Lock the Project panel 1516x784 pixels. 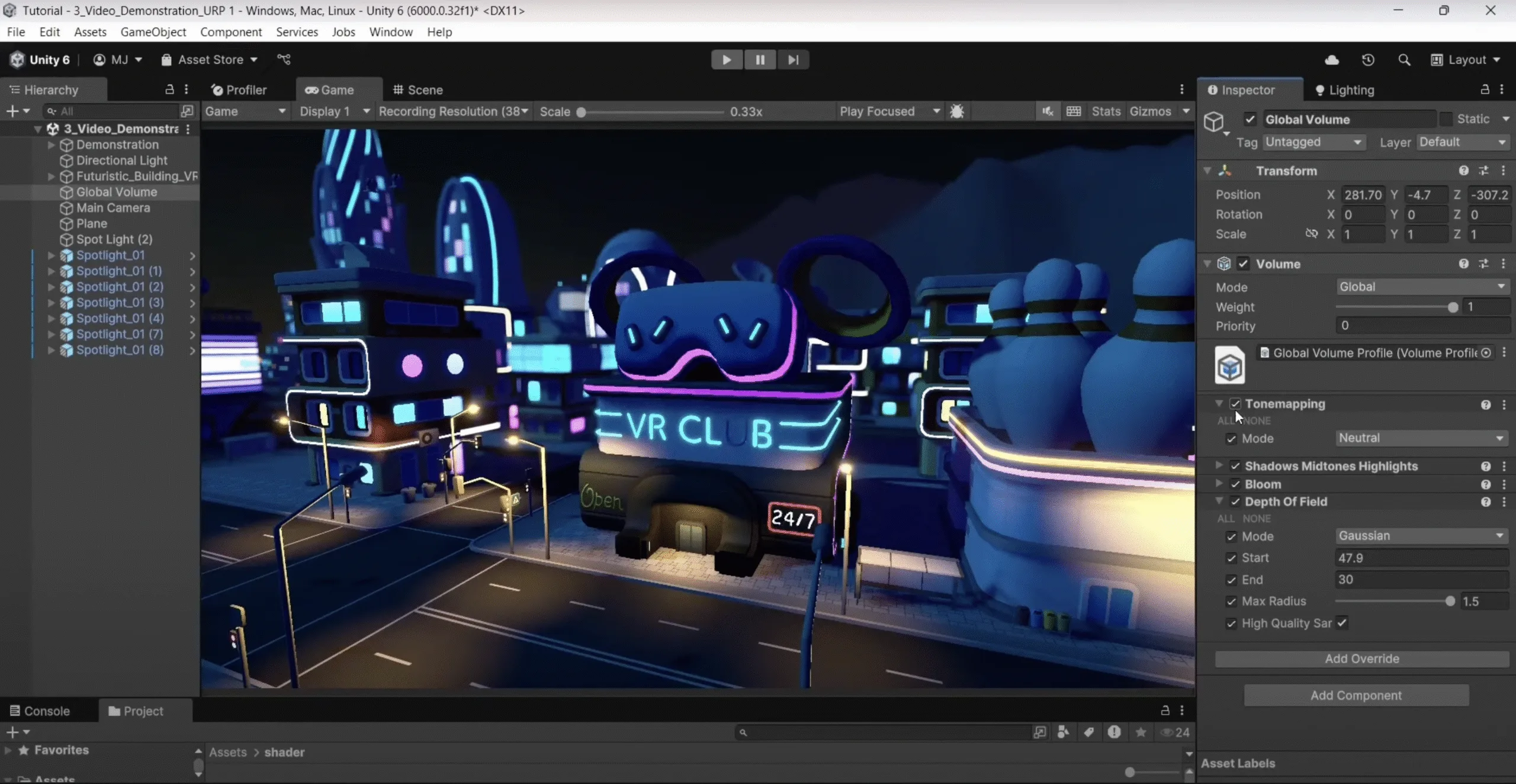(1165, 710)
